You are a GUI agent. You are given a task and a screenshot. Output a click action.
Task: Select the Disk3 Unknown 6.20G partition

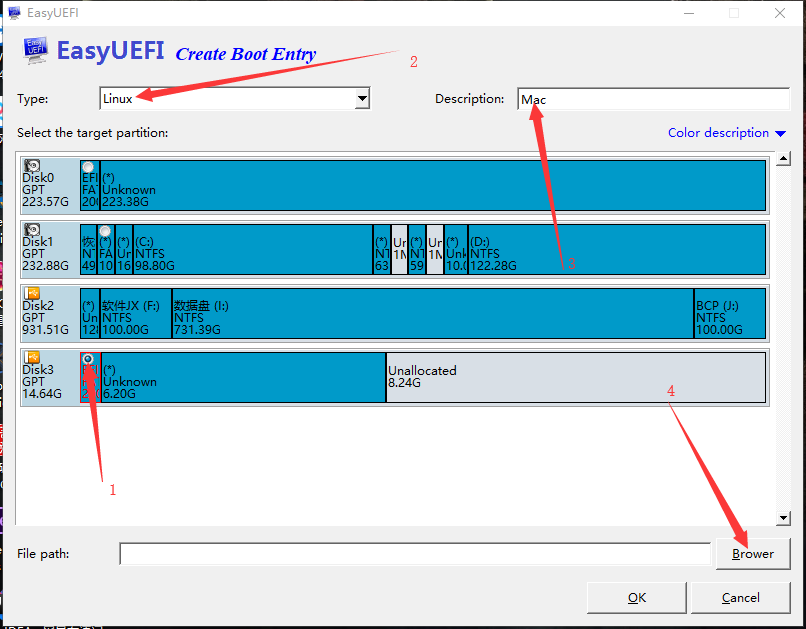244,377
